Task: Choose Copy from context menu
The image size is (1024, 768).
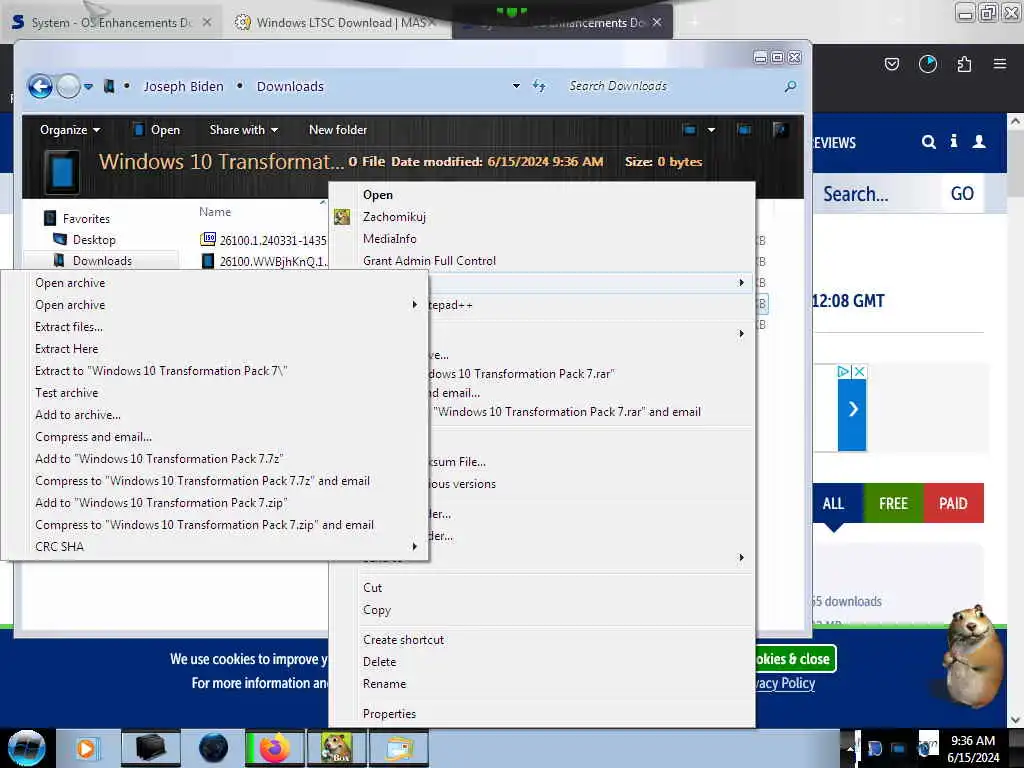Action: pos(541,610)
